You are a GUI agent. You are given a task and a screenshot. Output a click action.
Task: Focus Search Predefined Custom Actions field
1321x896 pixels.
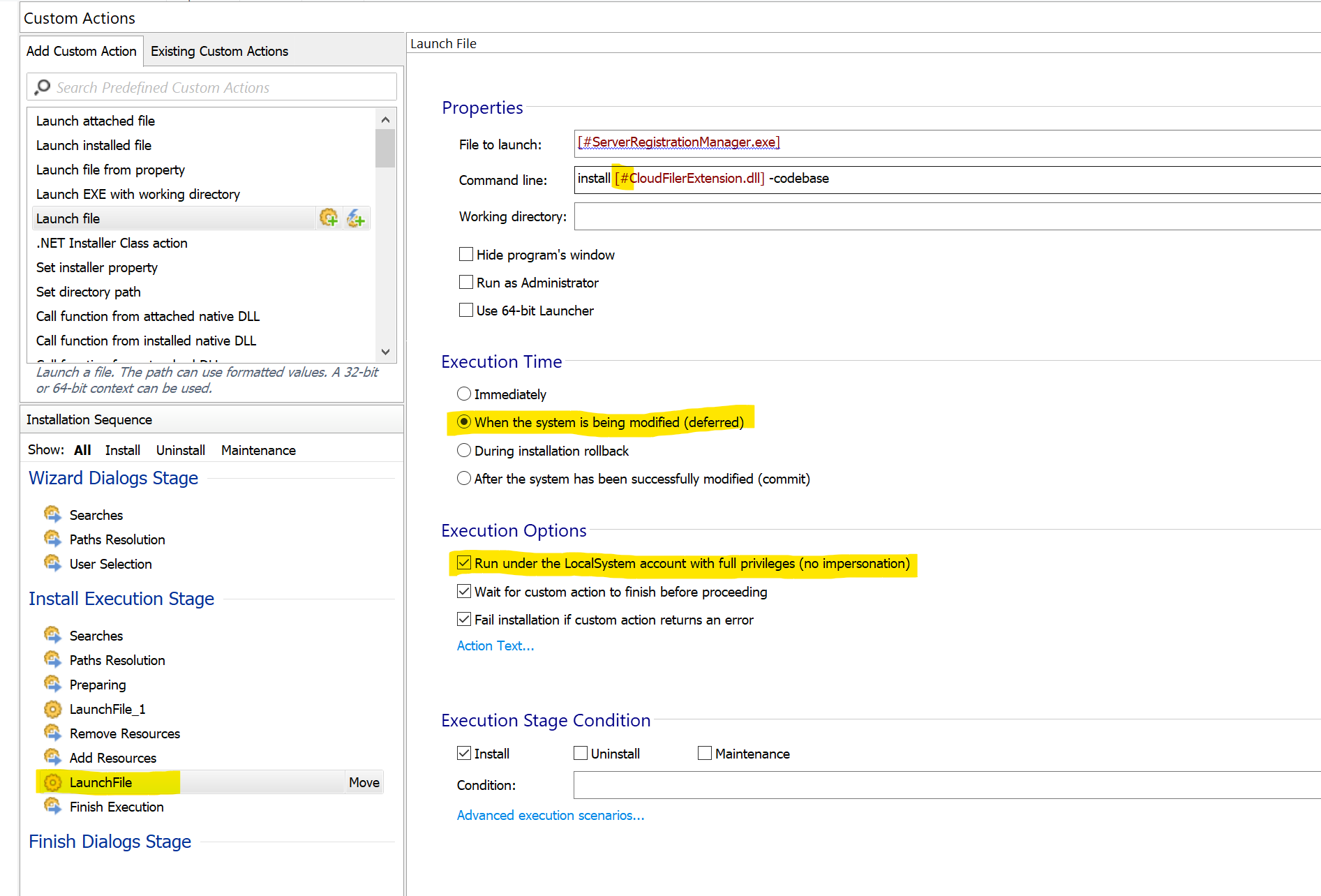pyautogui.click(x=212, y=87)
